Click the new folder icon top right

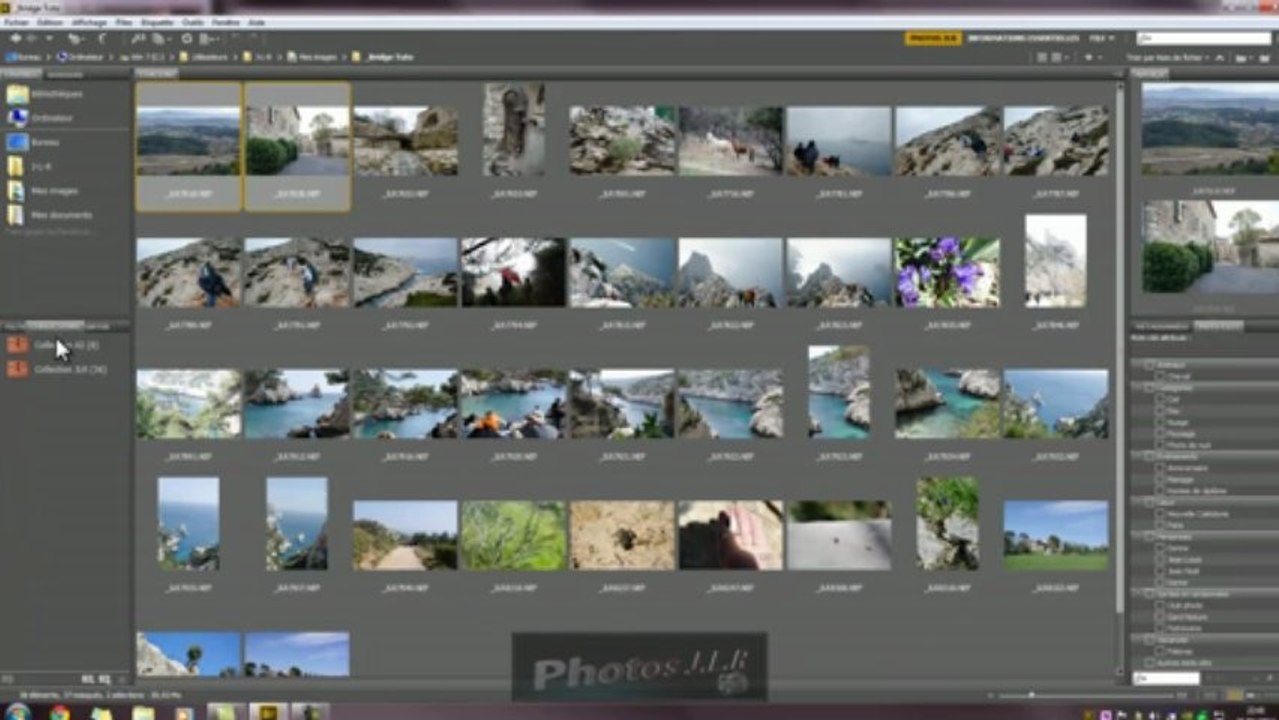[x=1264, y=58]
